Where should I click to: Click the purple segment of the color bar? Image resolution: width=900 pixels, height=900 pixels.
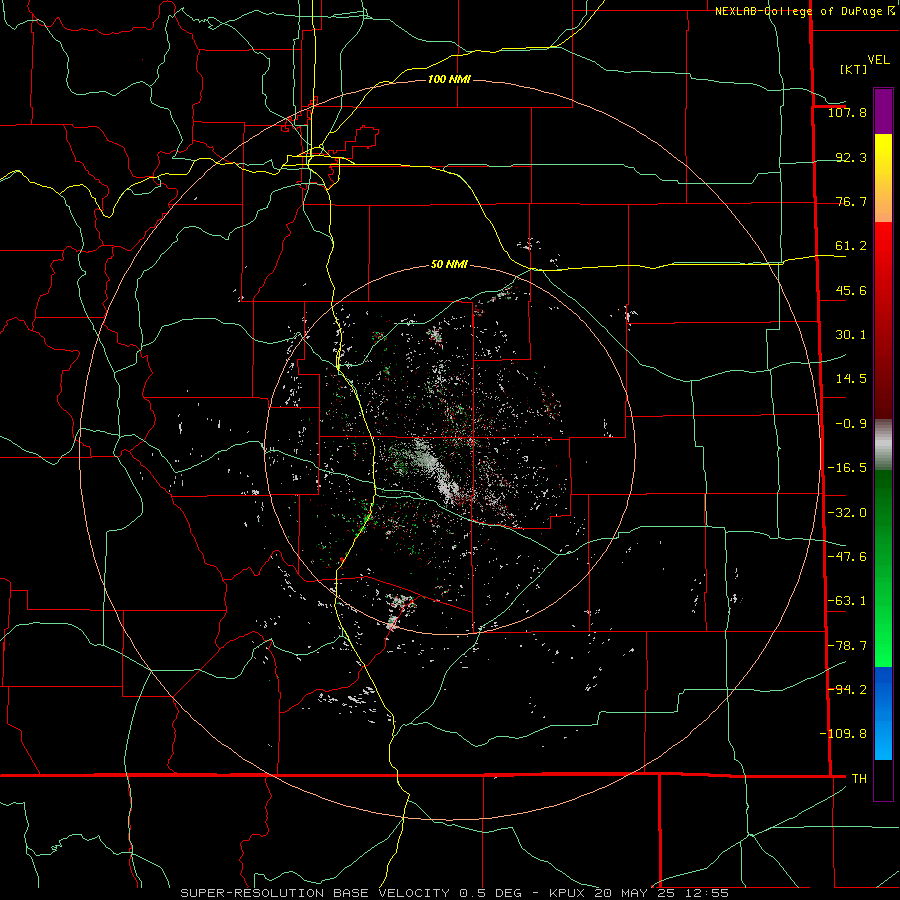pos(883,111)
